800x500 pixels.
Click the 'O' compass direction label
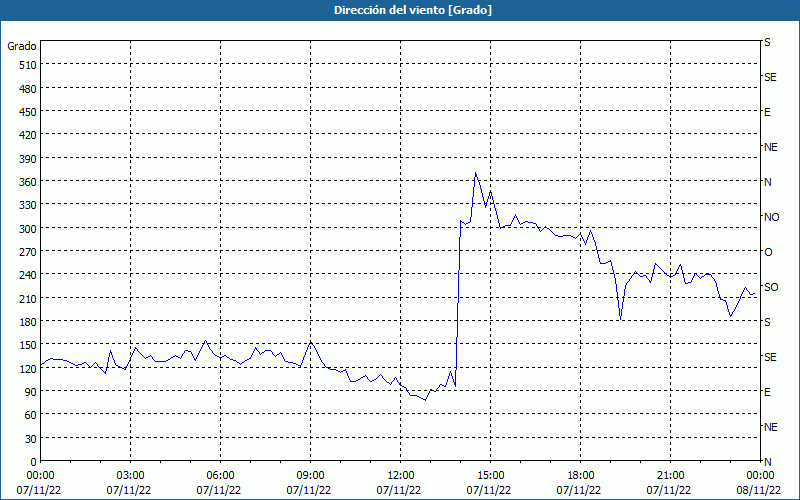[x=768, y=253]
